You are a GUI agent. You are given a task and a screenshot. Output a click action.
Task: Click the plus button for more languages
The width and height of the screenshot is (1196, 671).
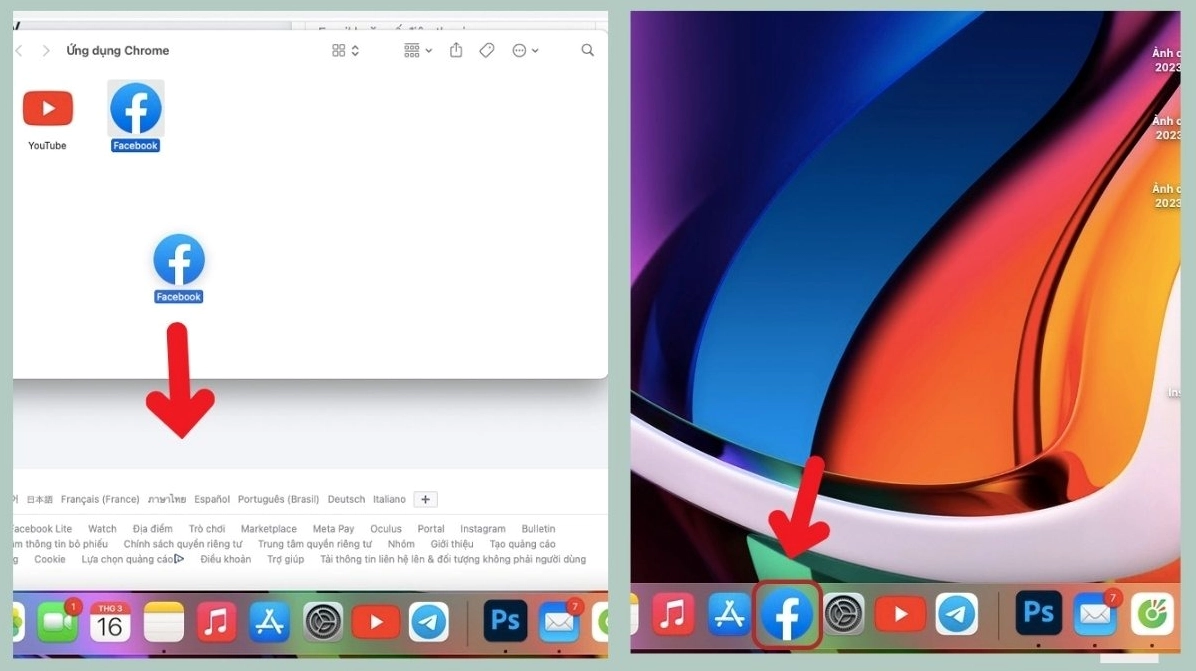[x=425, y=499]
